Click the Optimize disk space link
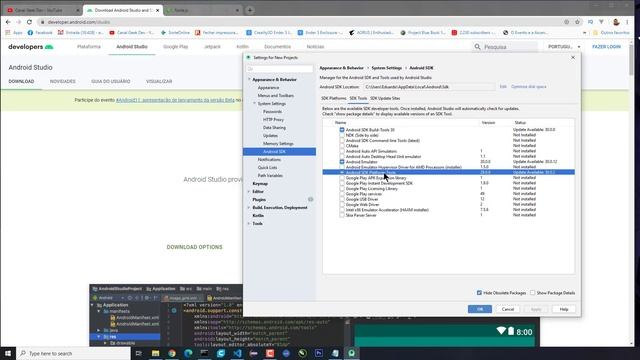 click(x=529, y=87)
